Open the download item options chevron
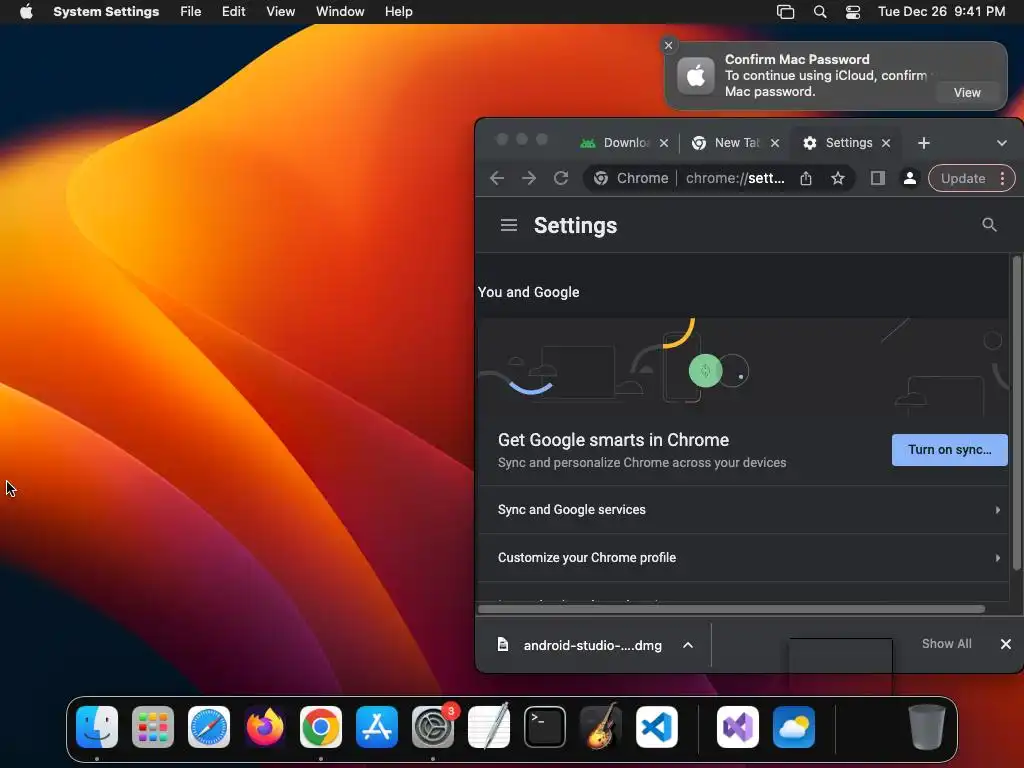Image resolution: width=1024 pixels, height=768 pixels. pyautogui.click(x=688, y=645)
